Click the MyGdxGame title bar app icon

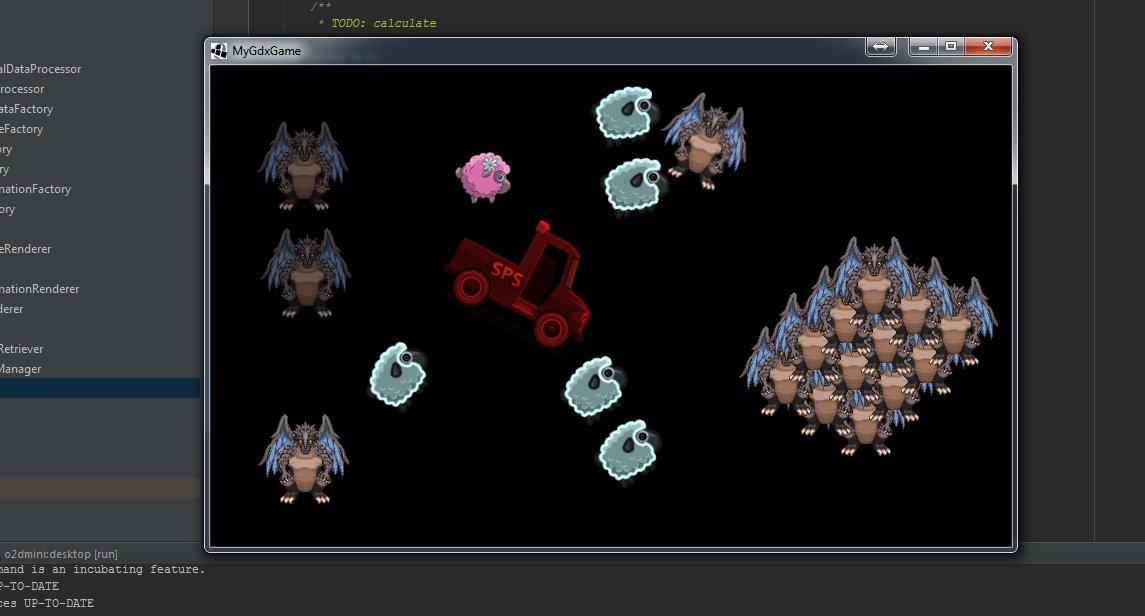pos(219,50)
